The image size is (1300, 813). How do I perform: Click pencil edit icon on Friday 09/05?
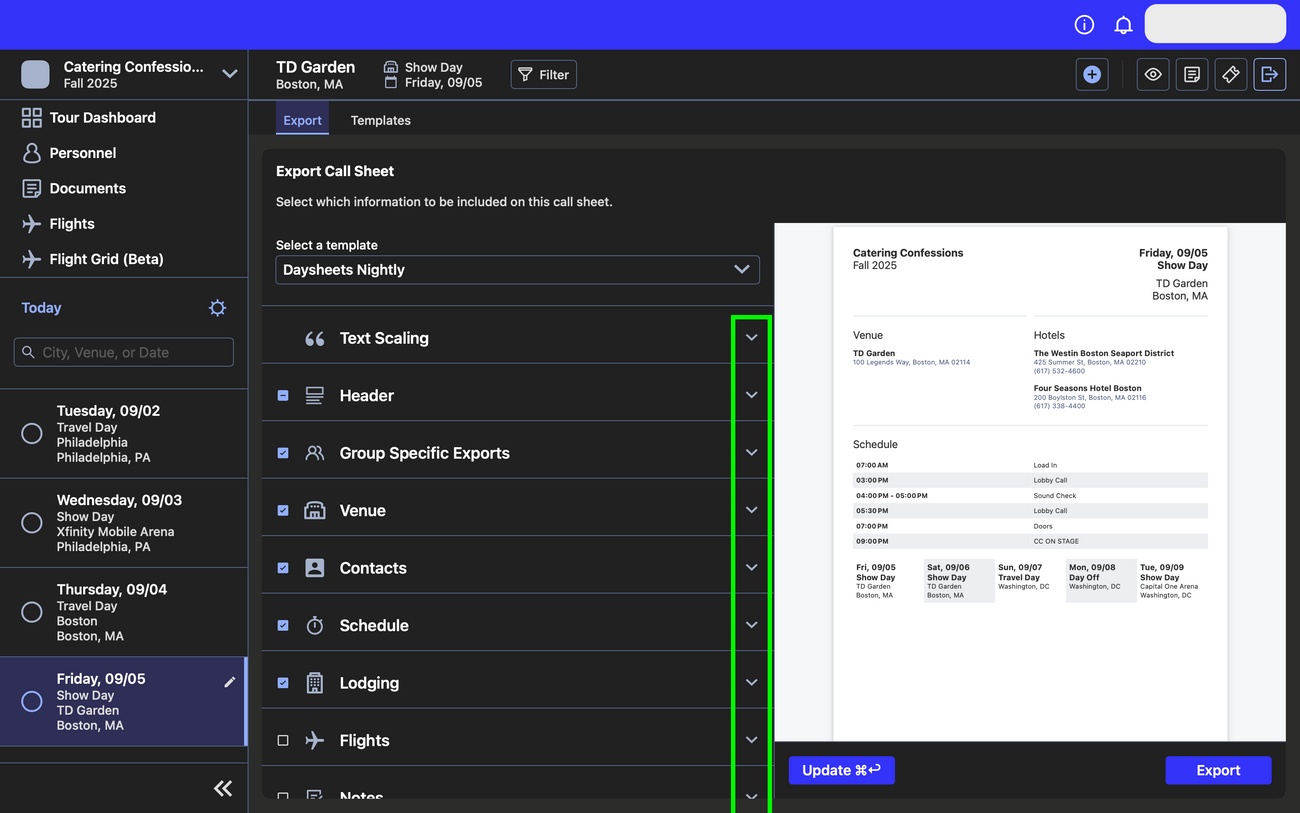(x=229, y=682)
